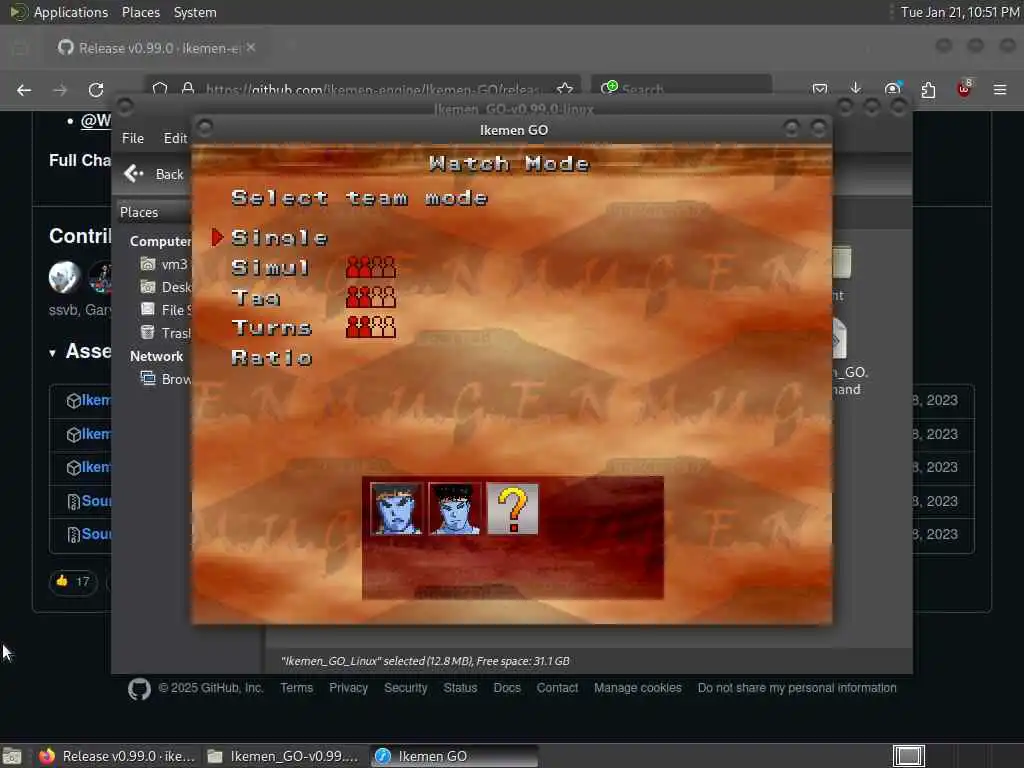Open the file manager Edit menu
1024x768 pixels.
(175, 138)
